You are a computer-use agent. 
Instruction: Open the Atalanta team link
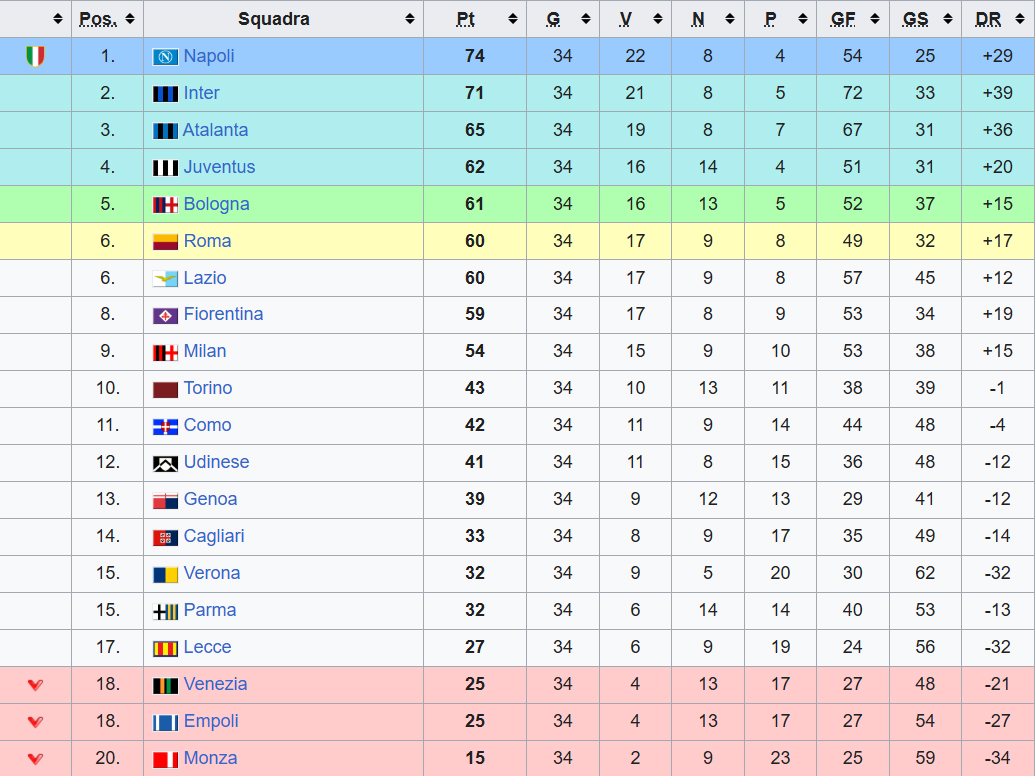click(215, 130)
